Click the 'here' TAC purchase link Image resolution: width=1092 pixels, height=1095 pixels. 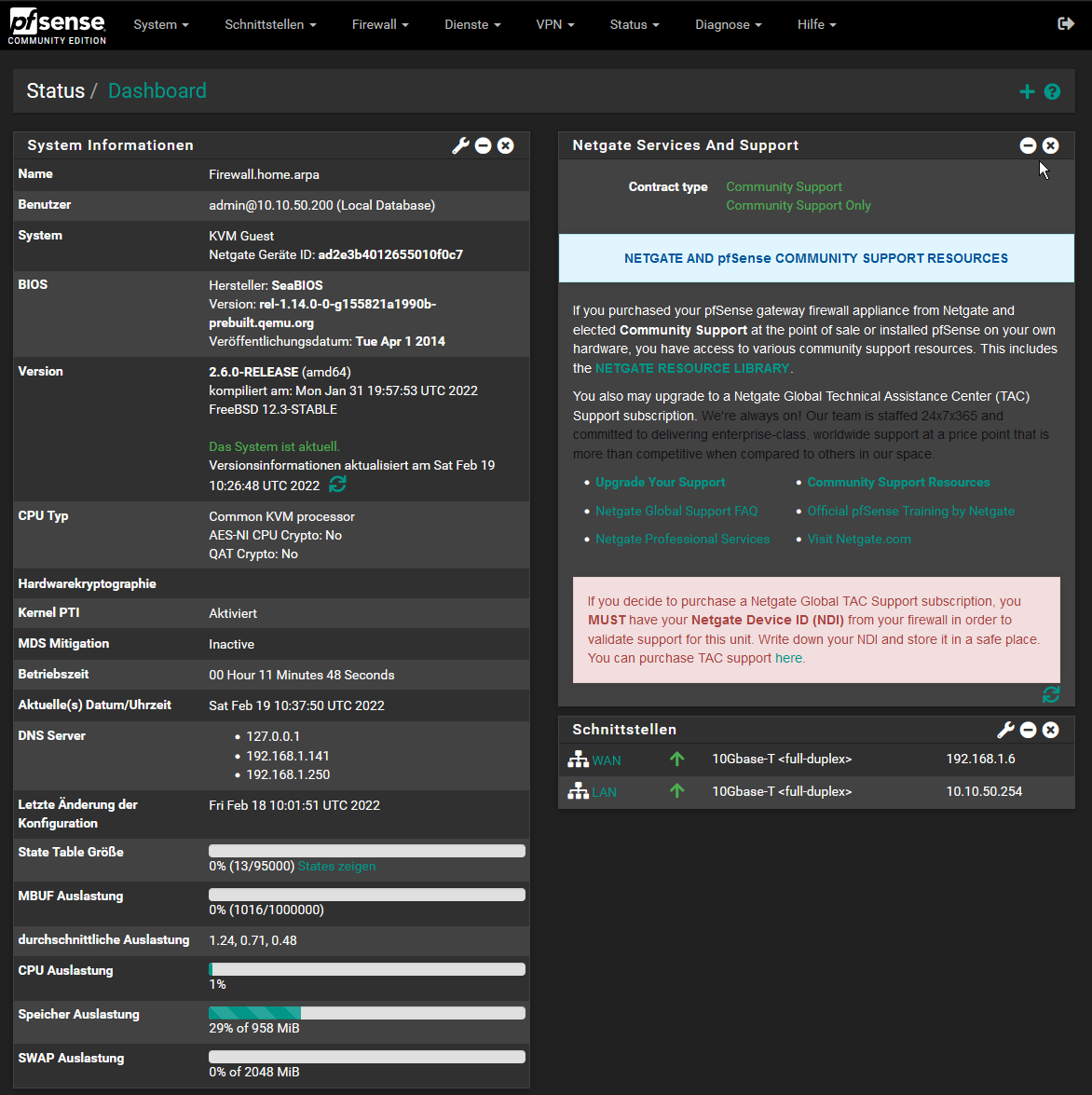tap(788, 658)
